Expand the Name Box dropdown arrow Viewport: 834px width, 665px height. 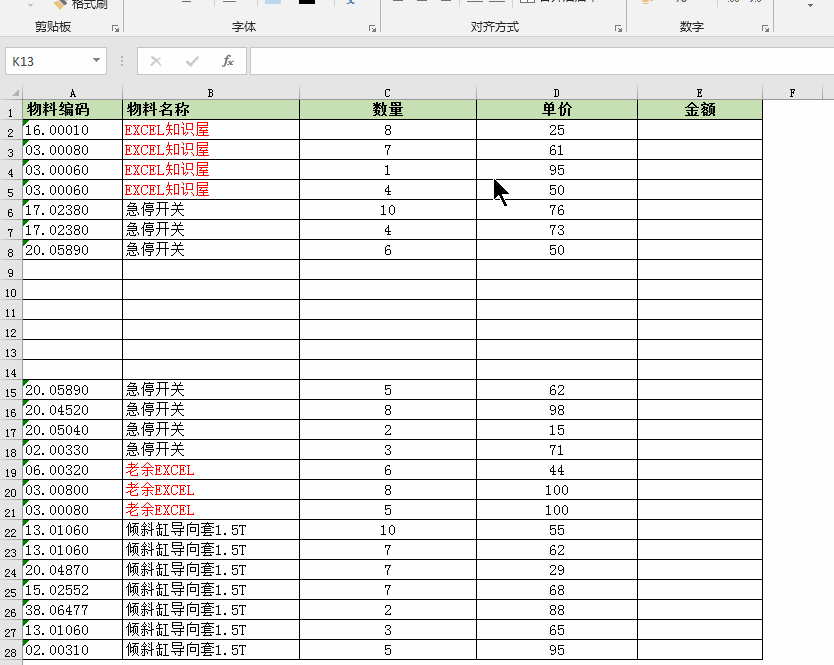click(x=96, y=60)
